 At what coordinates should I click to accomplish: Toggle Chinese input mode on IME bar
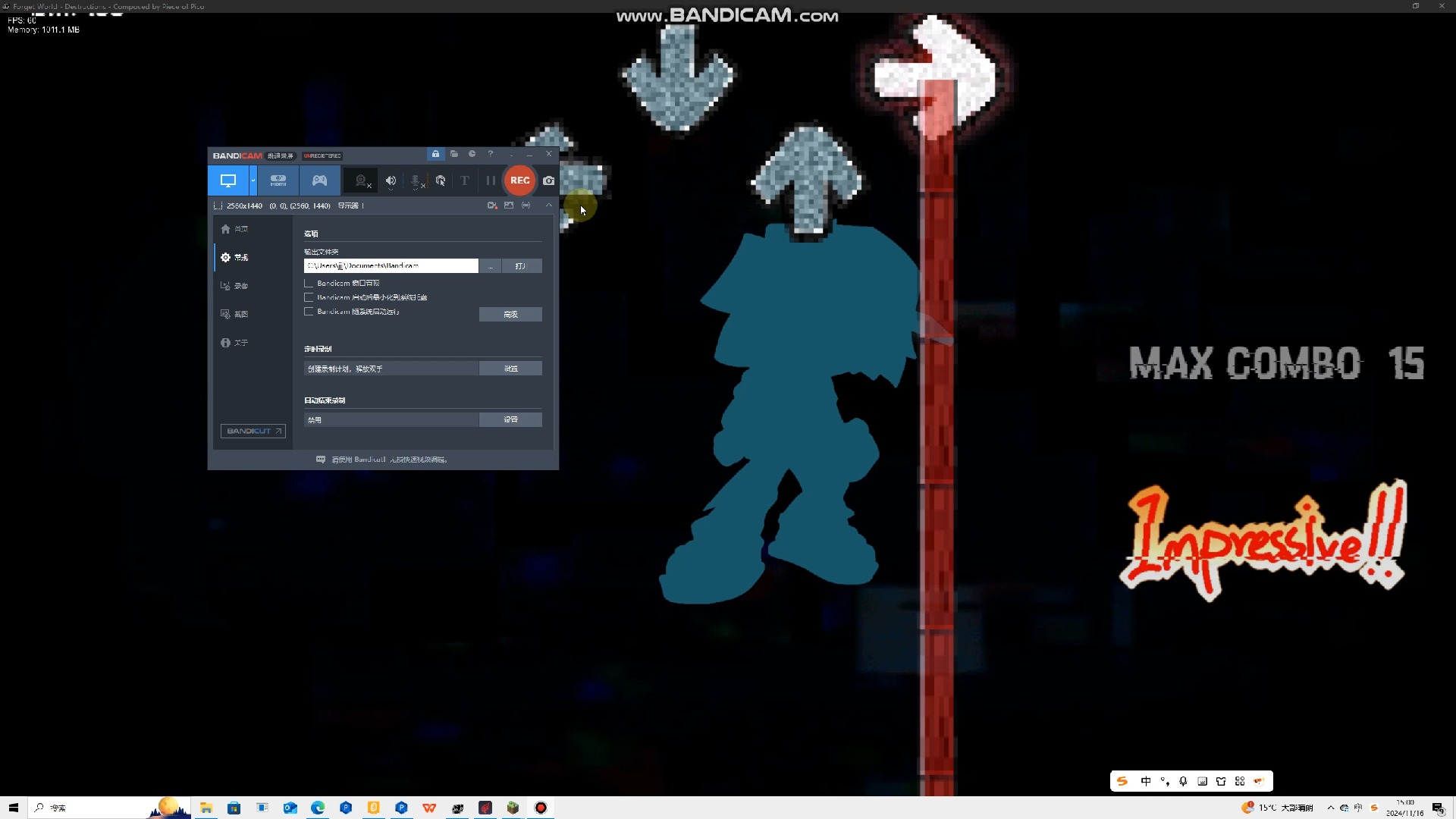[x=1146, y=781]
